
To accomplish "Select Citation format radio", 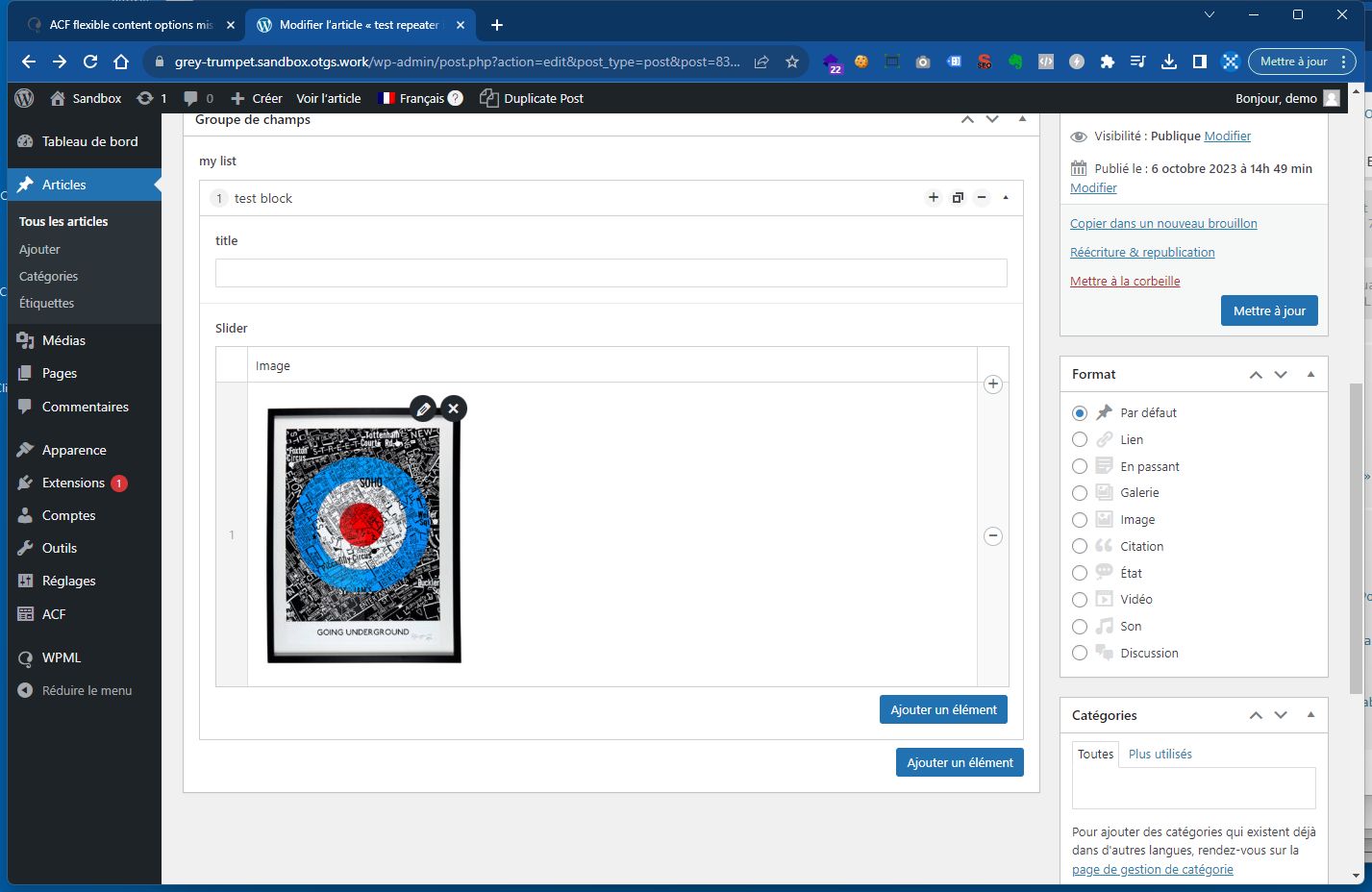I will (1080, 546).
